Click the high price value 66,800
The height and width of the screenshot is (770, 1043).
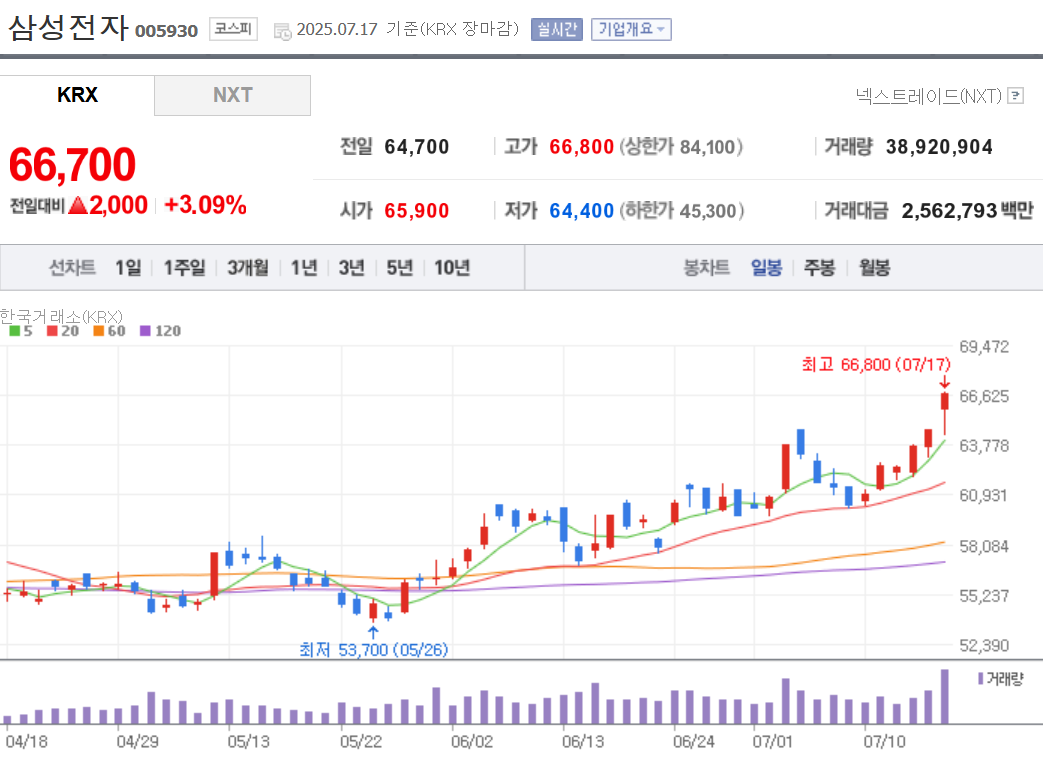tap(581, 147)
